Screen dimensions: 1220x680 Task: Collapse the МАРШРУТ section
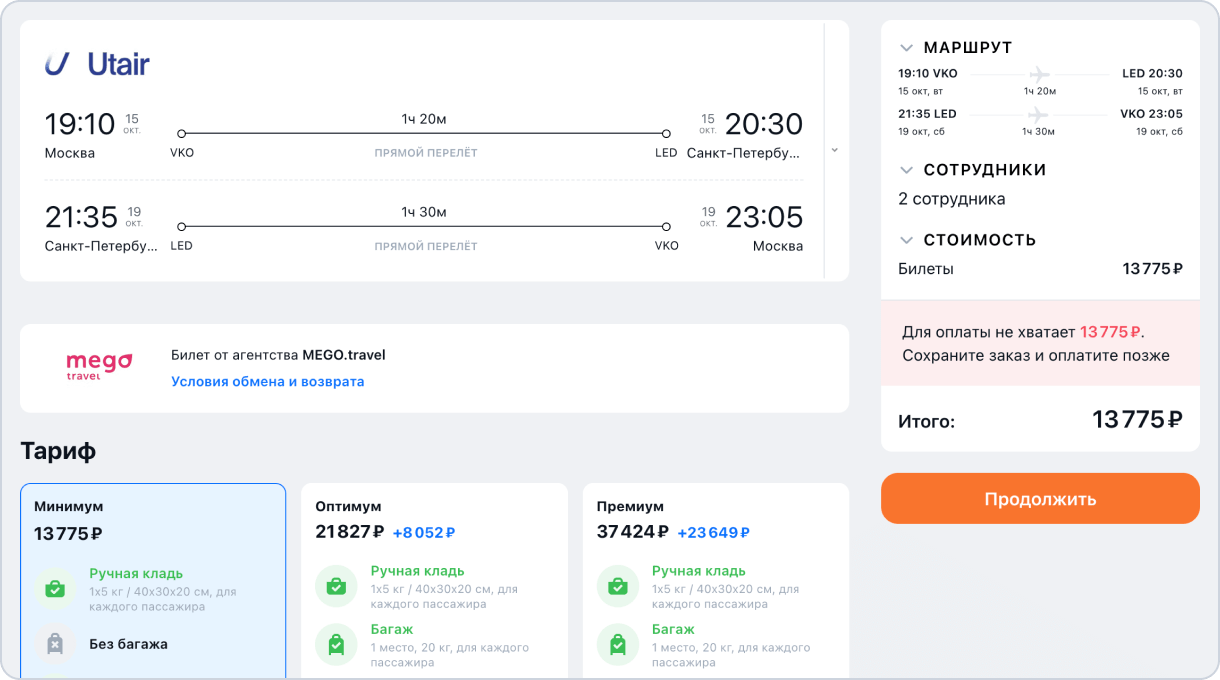(x=906, y=47)
